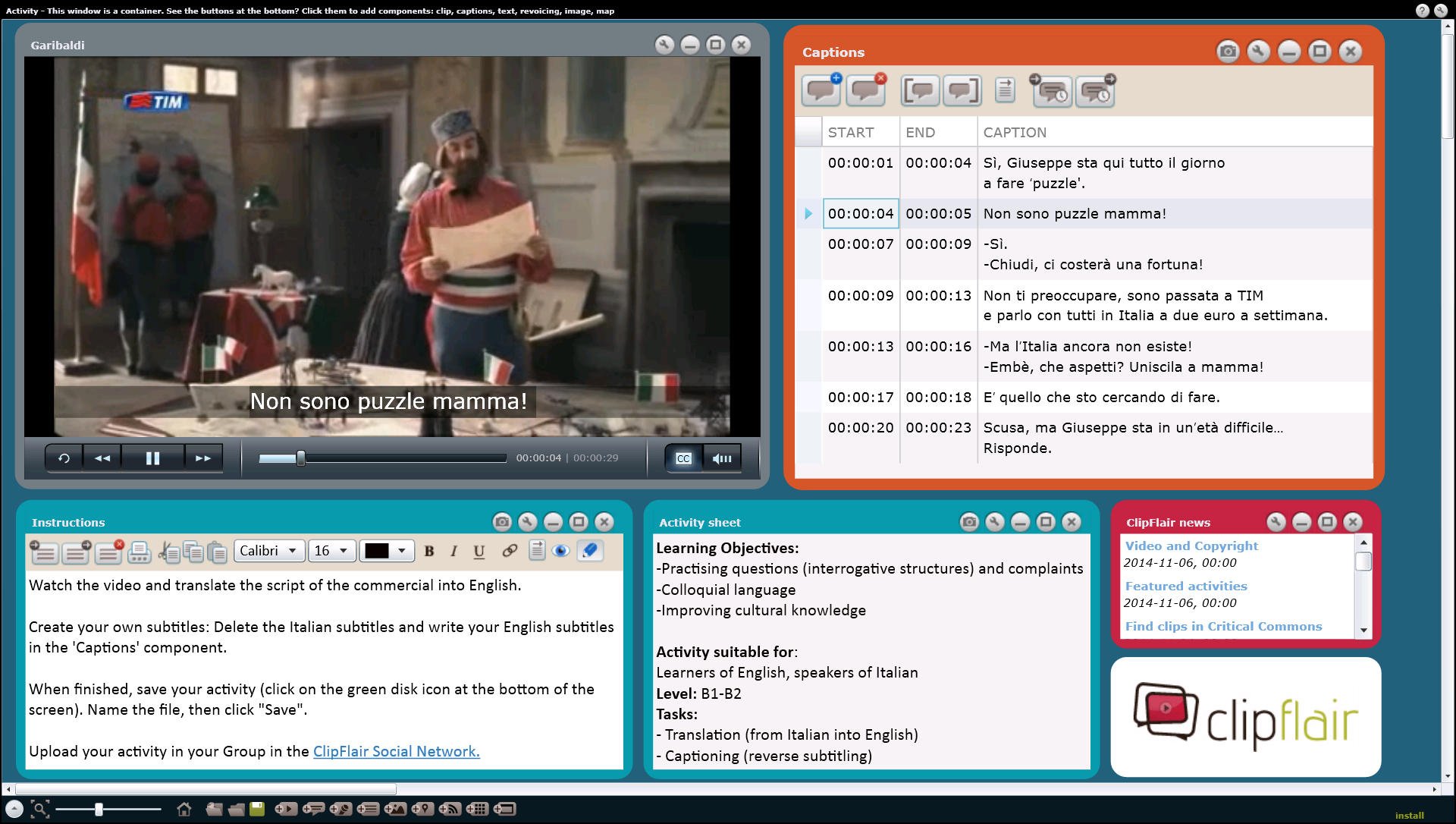This screenshot has width=1456, height=824.
Task: Add a clip component from the bottom bar
Action: (x=286, y=809)
